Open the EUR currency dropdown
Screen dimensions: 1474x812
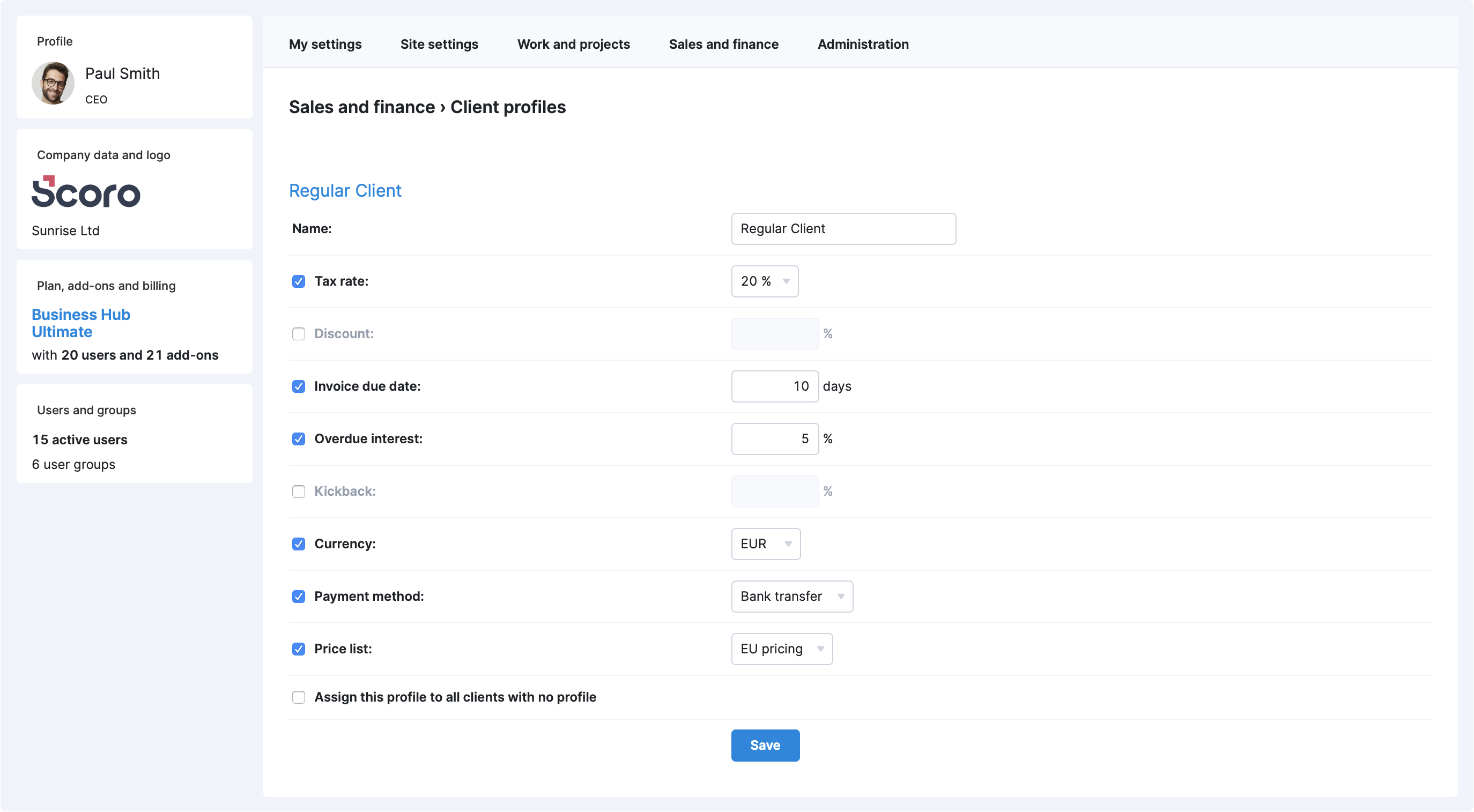coord(766,545)
